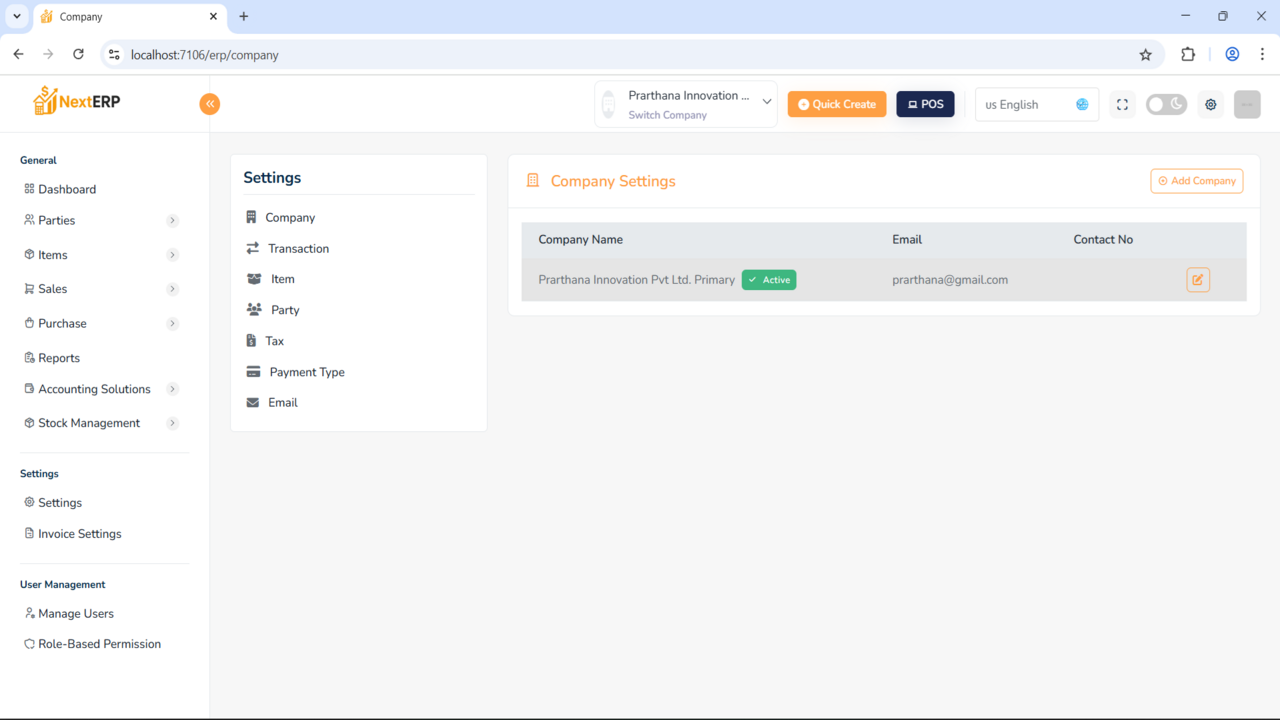1280x720 pixels.
Task: View site information icon in address bar
Action: point(114,55)
